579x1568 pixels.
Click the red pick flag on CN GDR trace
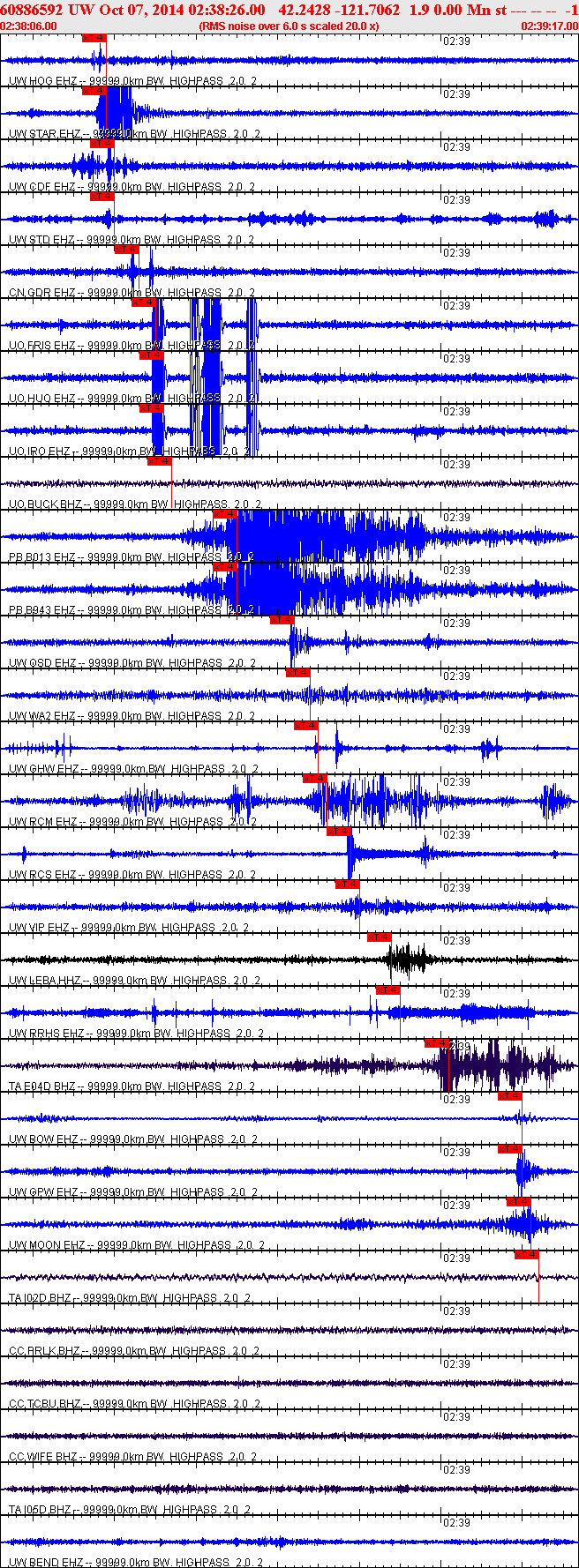click(x=126, y=250)
